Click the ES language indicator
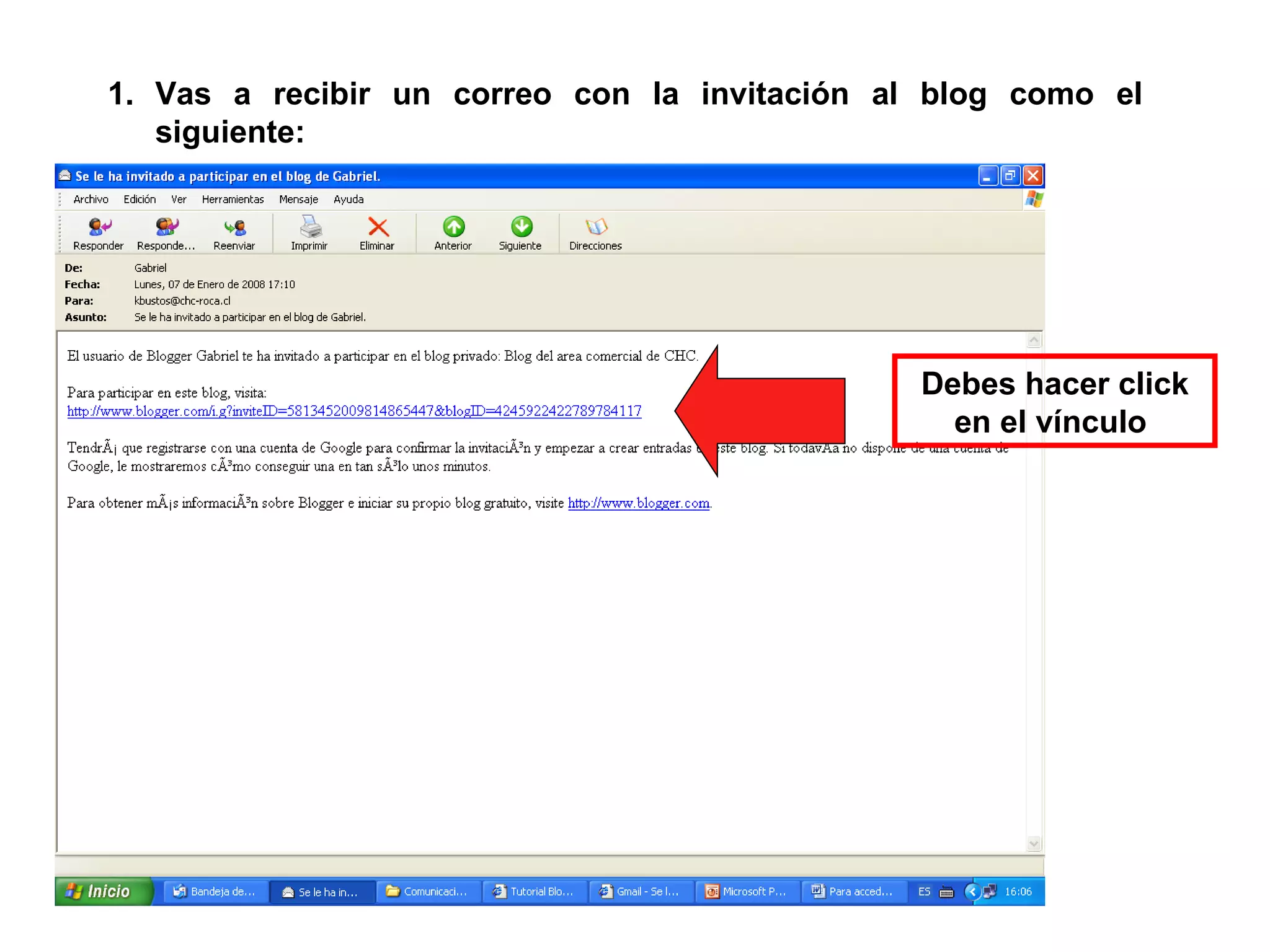This screenshot has height=952, width=1270. tap(924, 892)
